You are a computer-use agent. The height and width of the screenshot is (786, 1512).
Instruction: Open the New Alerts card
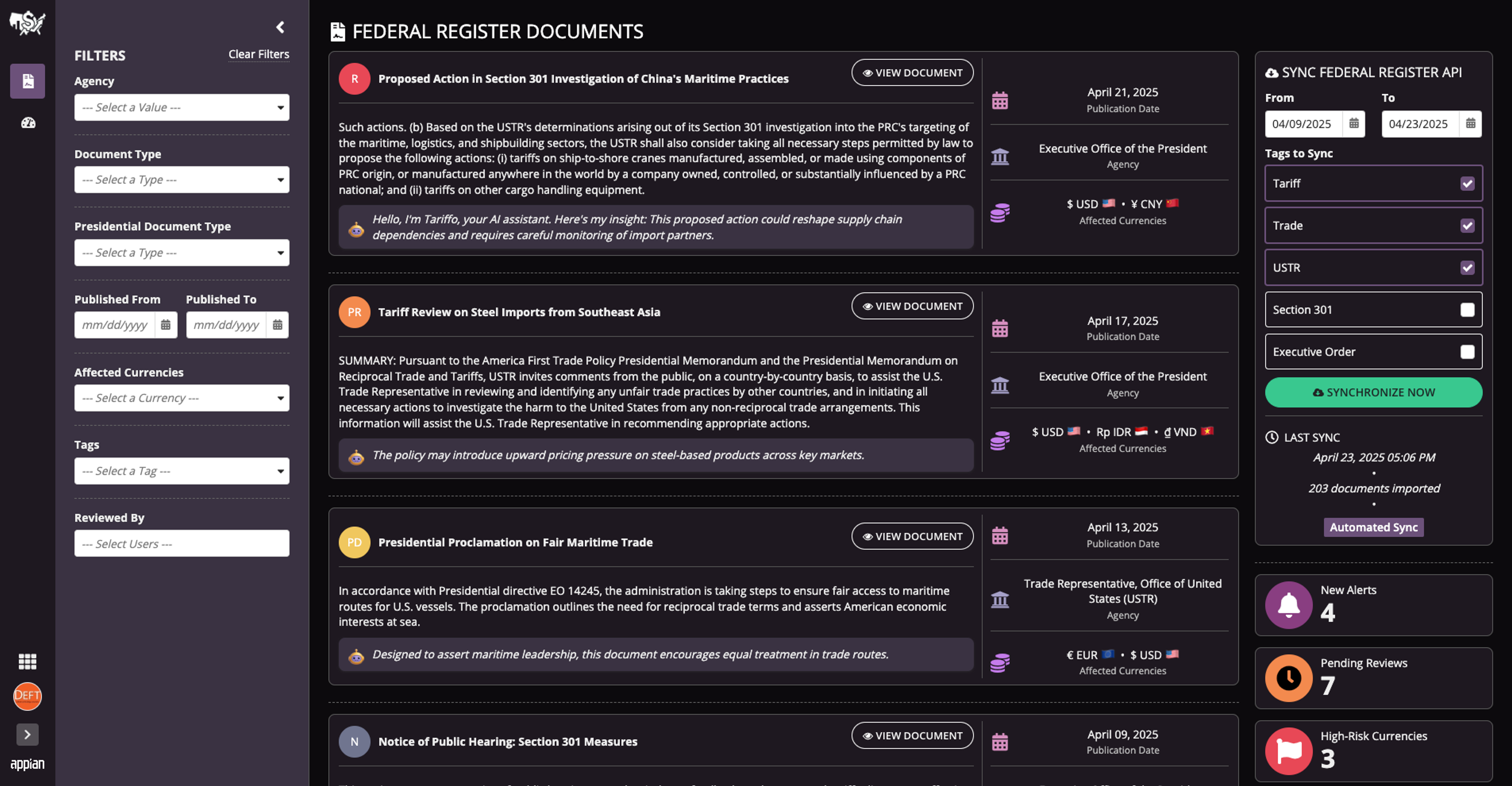click(1373, 605)
